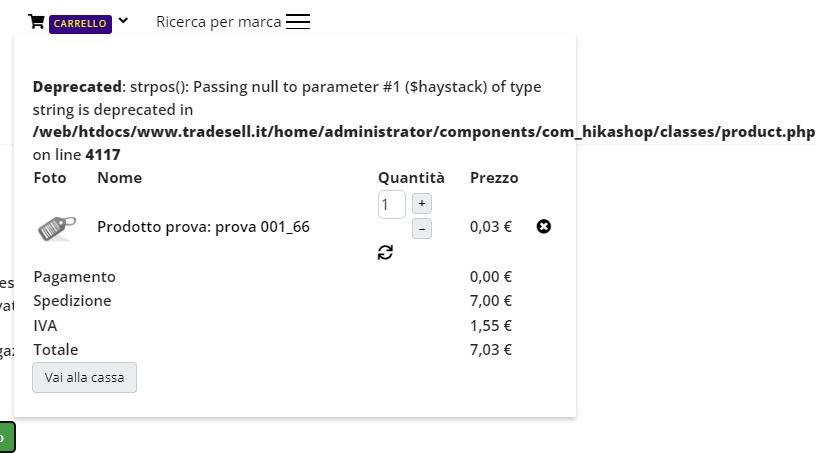Click the refresh cart icon

(x=385, y=253)
